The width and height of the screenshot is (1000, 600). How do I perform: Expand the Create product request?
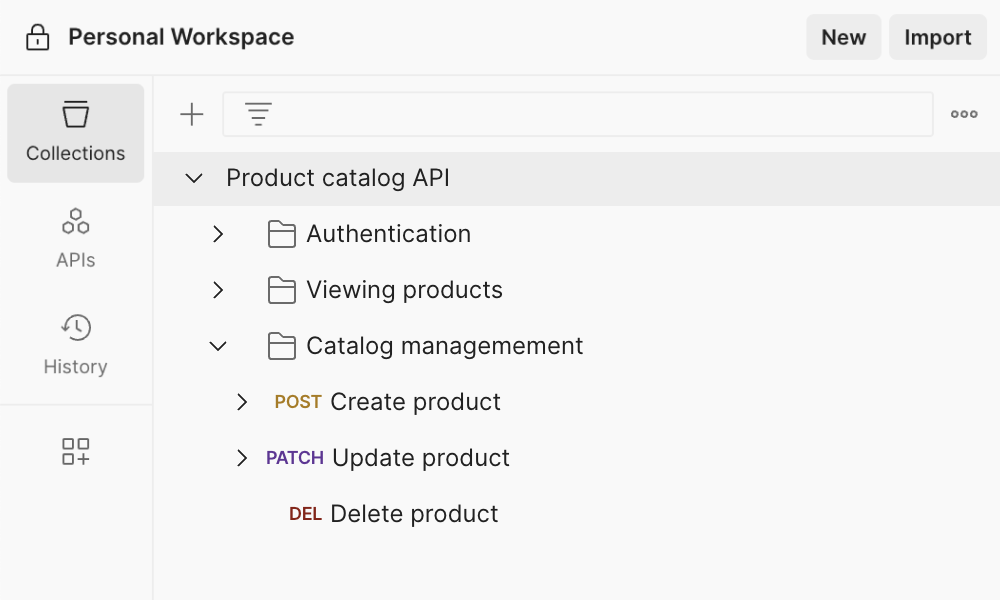[241, 401]
